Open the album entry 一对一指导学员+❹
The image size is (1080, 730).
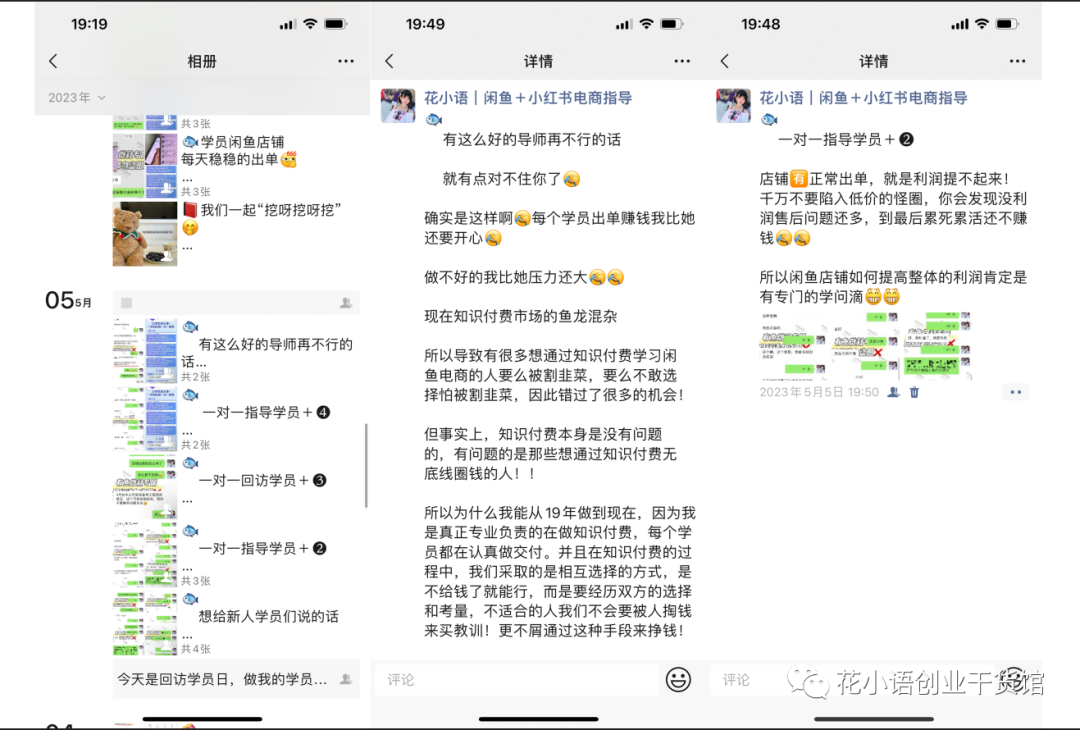tap(266, 412)
